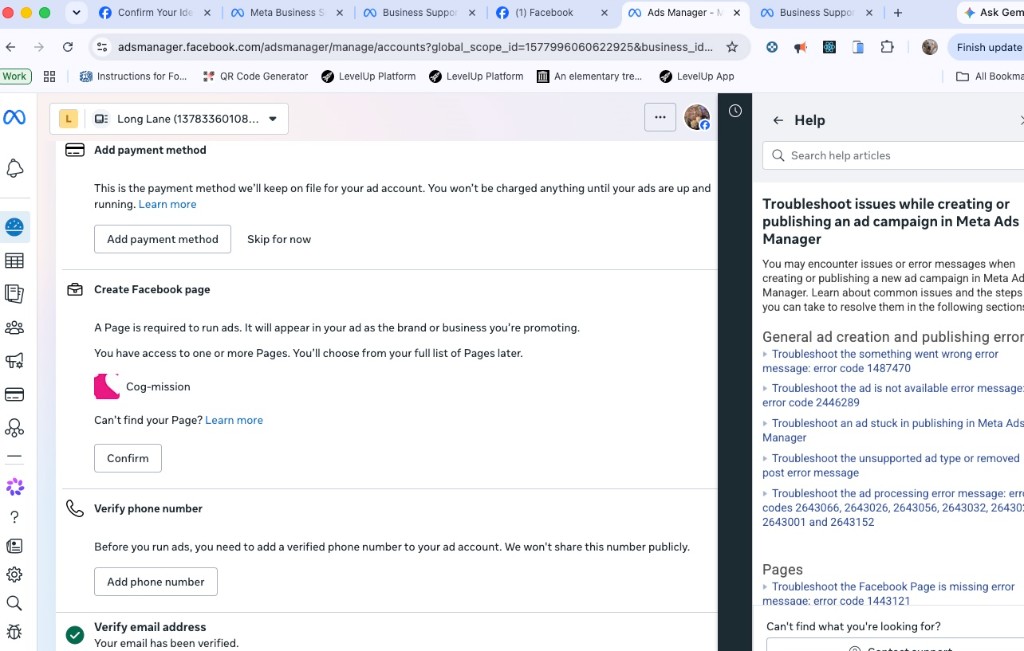This screenshot has width=1024, height=651.
Task: Open LevelUp App bookmark
Action: coord(696,76)
